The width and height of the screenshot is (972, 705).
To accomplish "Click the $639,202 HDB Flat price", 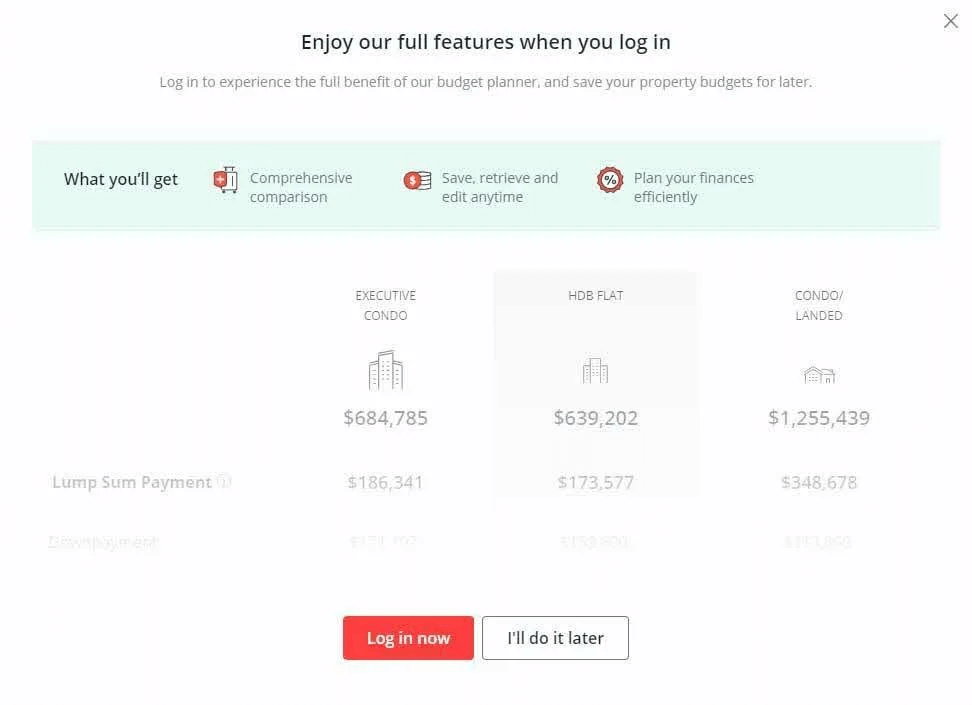I will [595, 418].
